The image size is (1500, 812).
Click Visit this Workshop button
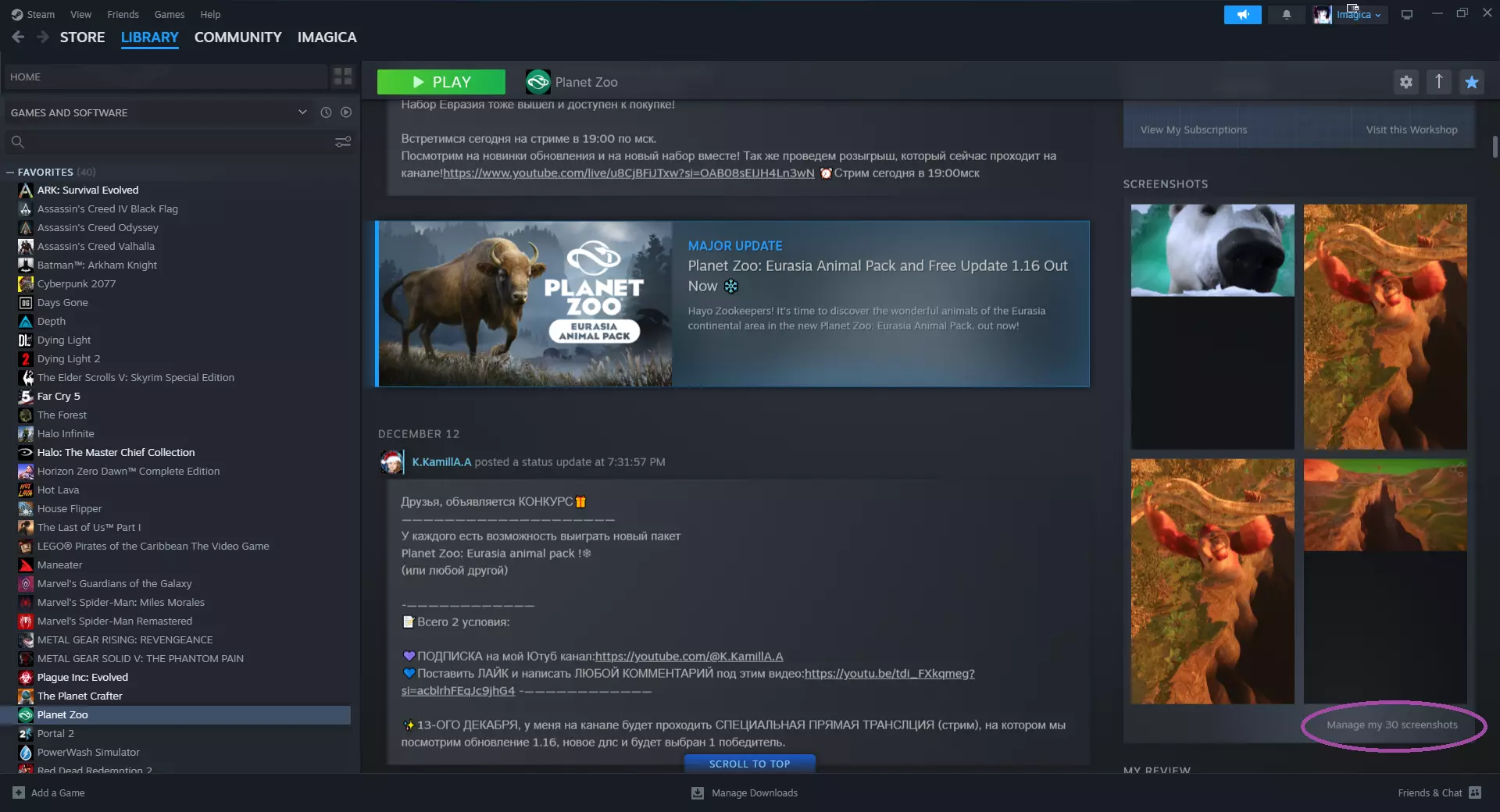(x=1412, y=130)
